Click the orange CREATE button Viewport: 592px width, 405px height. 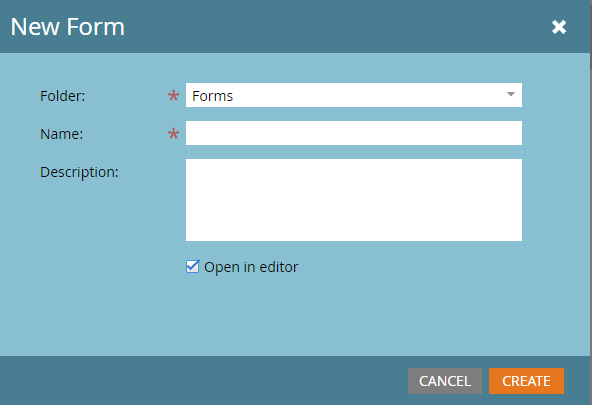coord(526,381)
